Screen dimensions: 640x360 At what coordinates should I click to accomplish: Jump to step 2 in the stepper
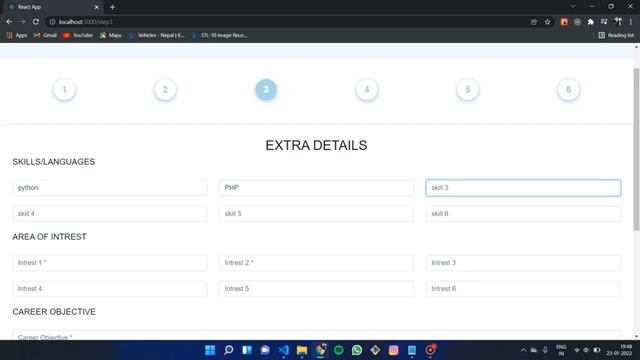165,89
